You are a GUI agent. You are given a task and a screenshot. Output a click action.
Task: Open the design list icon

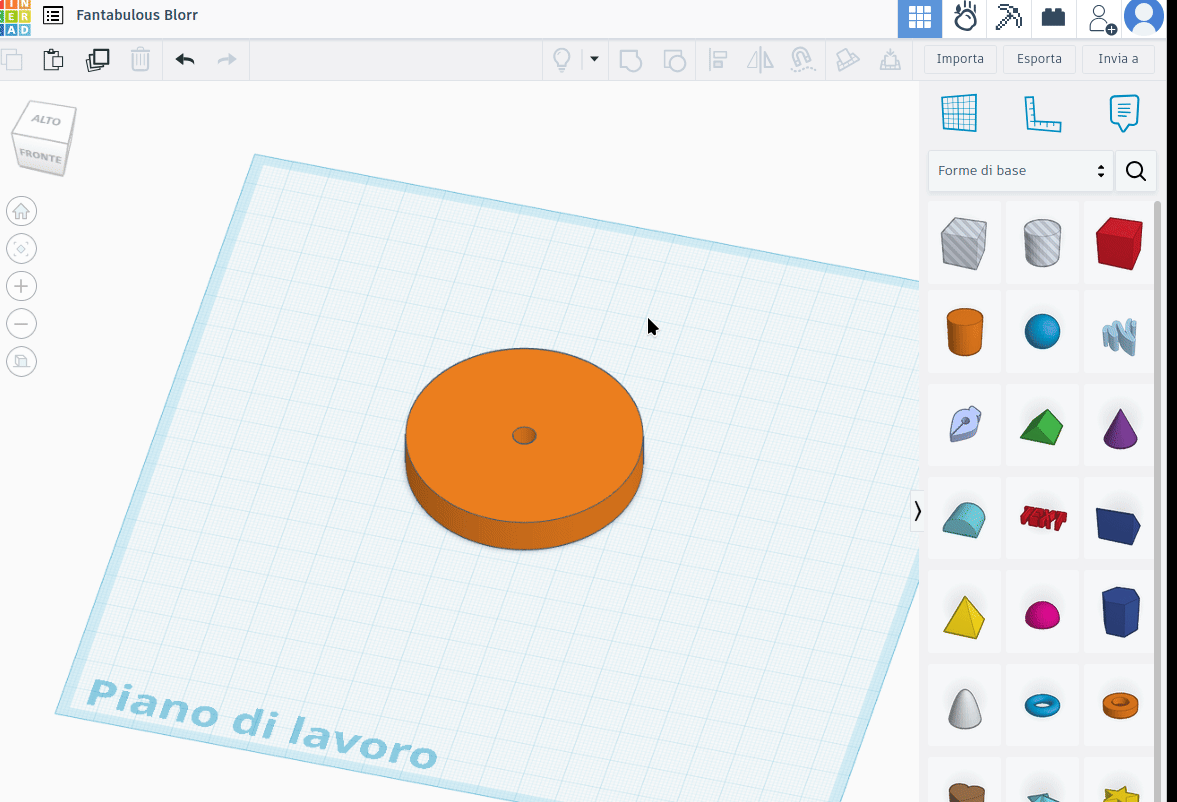point(53,15)
